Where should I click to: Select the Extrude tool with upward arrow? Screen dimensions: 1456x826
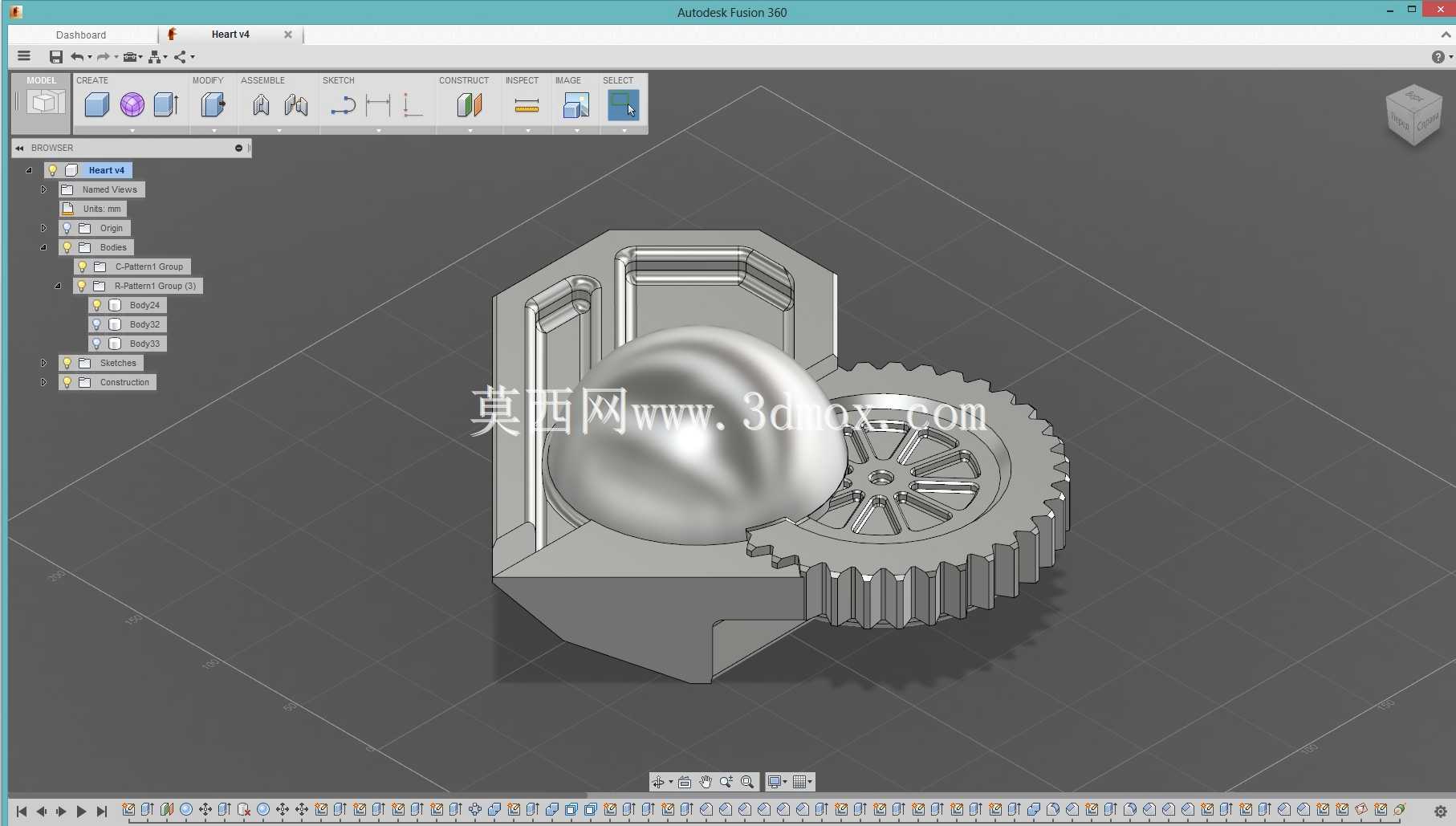pos(166,104)
